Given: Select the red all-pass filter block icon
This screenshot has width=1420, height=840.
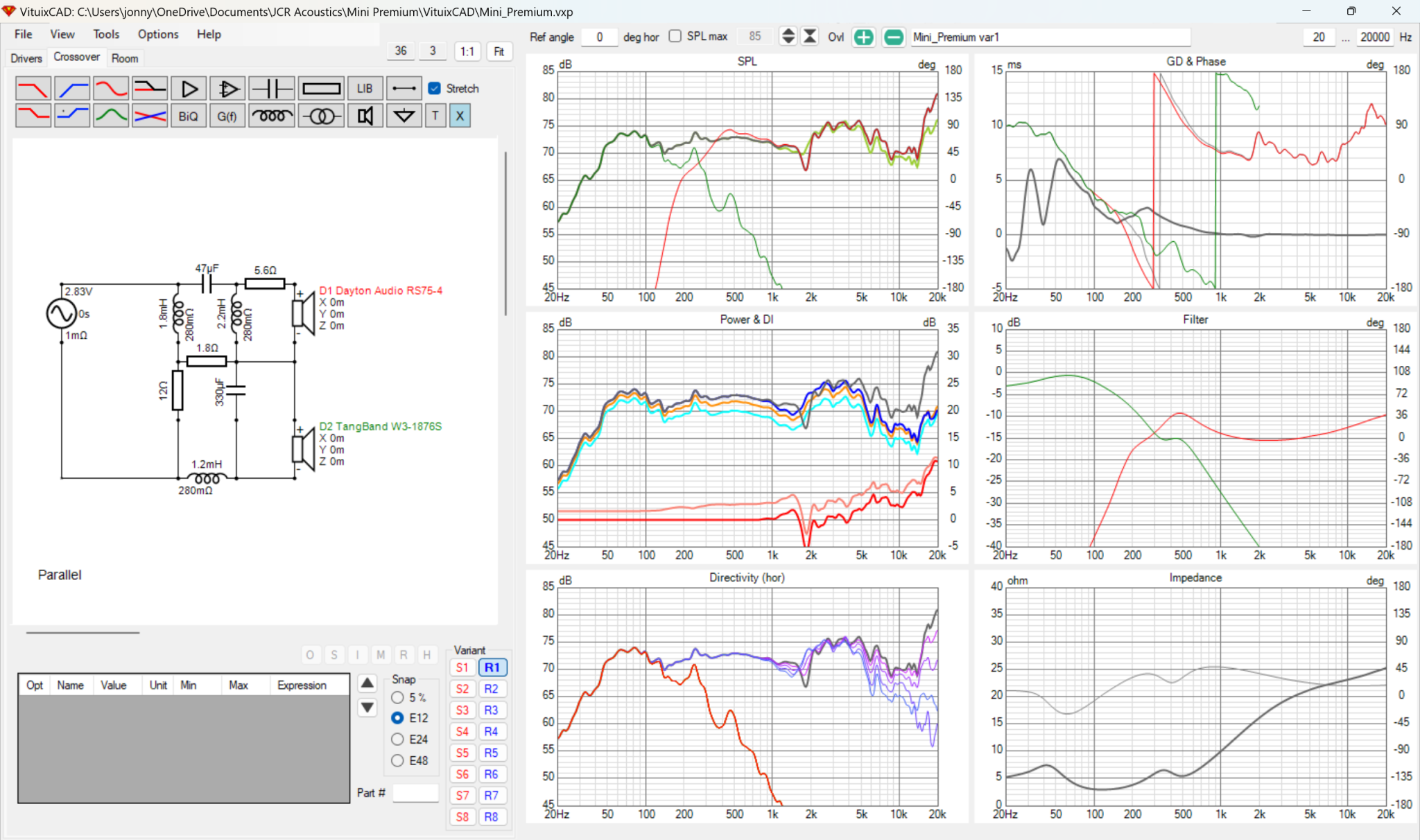Looking at the screenshot, I should point(111,88).
